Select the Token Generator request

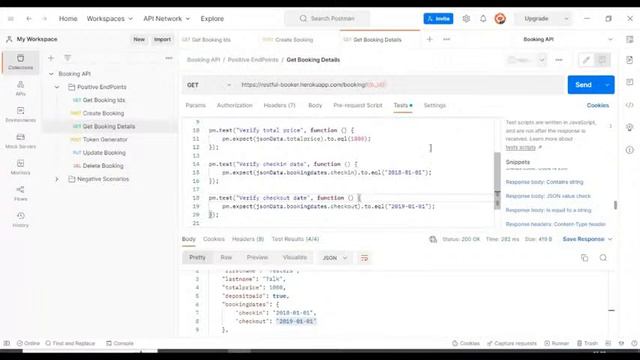(x=105, y=140)
